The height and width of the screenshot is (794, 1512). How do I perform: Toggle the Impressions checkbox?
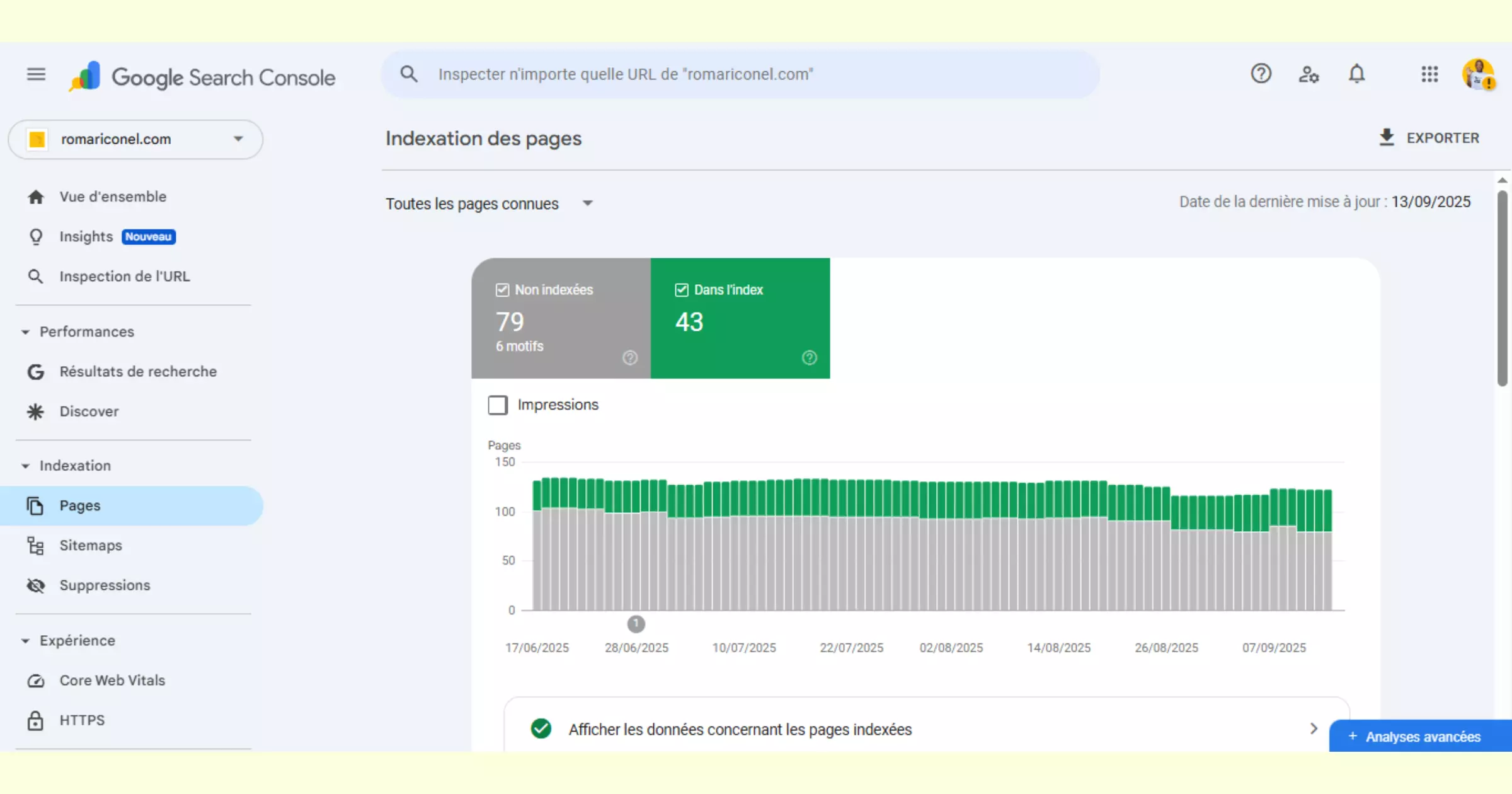tap(498, 405)
